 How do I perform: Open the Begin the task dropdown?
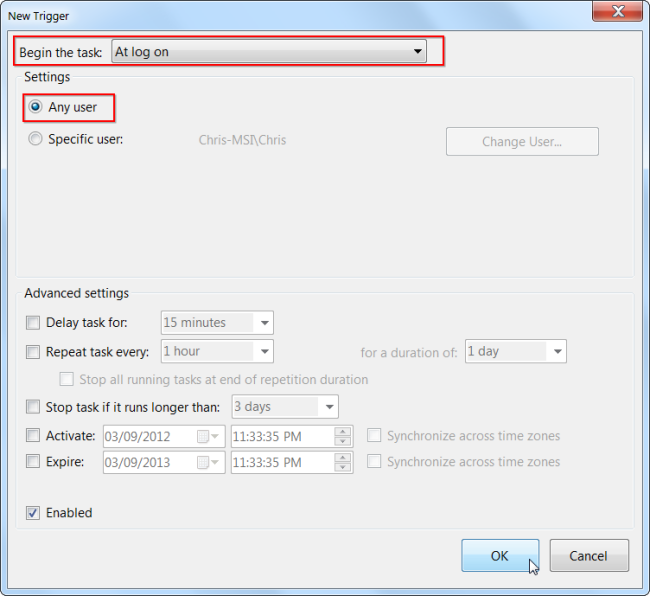[269, 52]
